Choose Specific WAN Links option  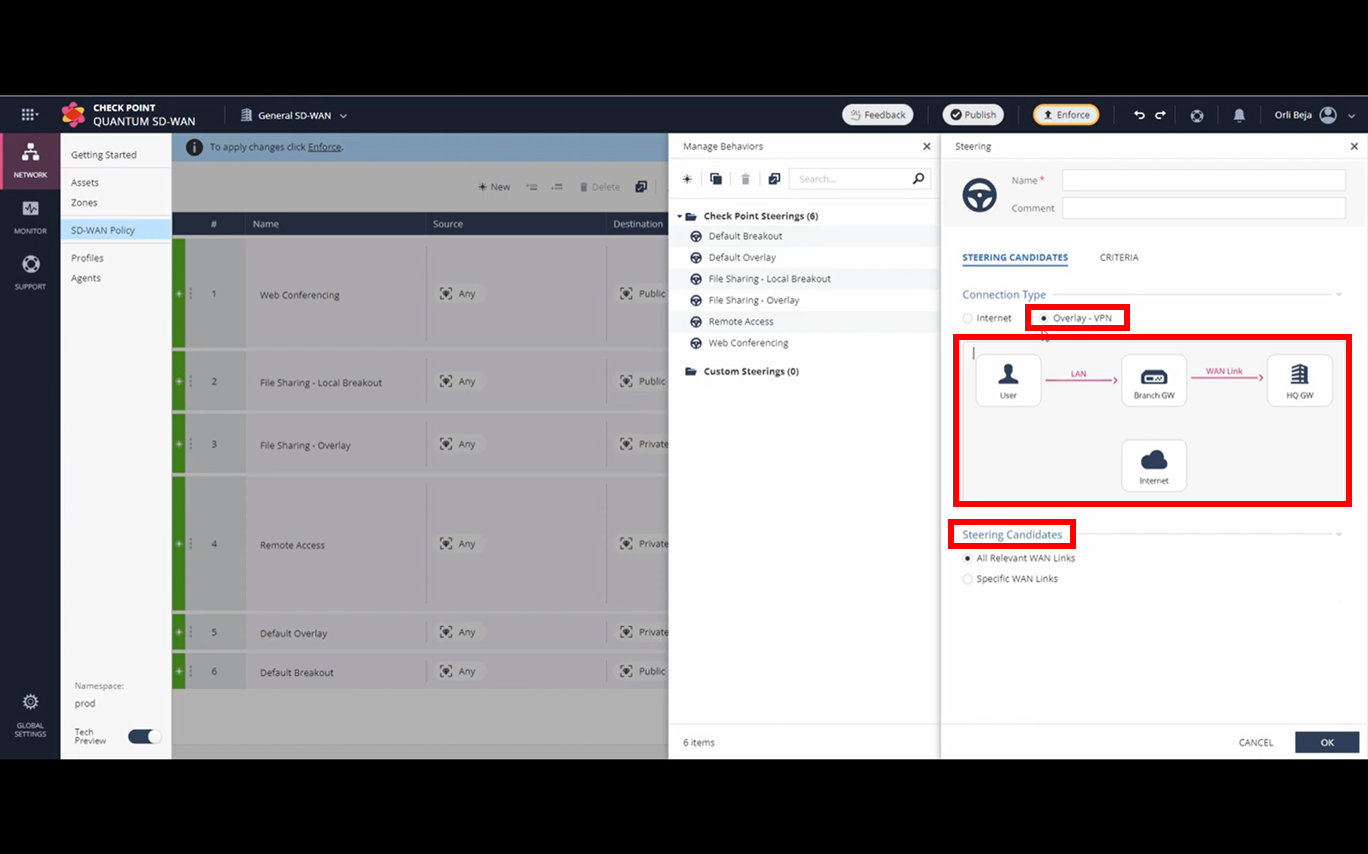point(967,579)
